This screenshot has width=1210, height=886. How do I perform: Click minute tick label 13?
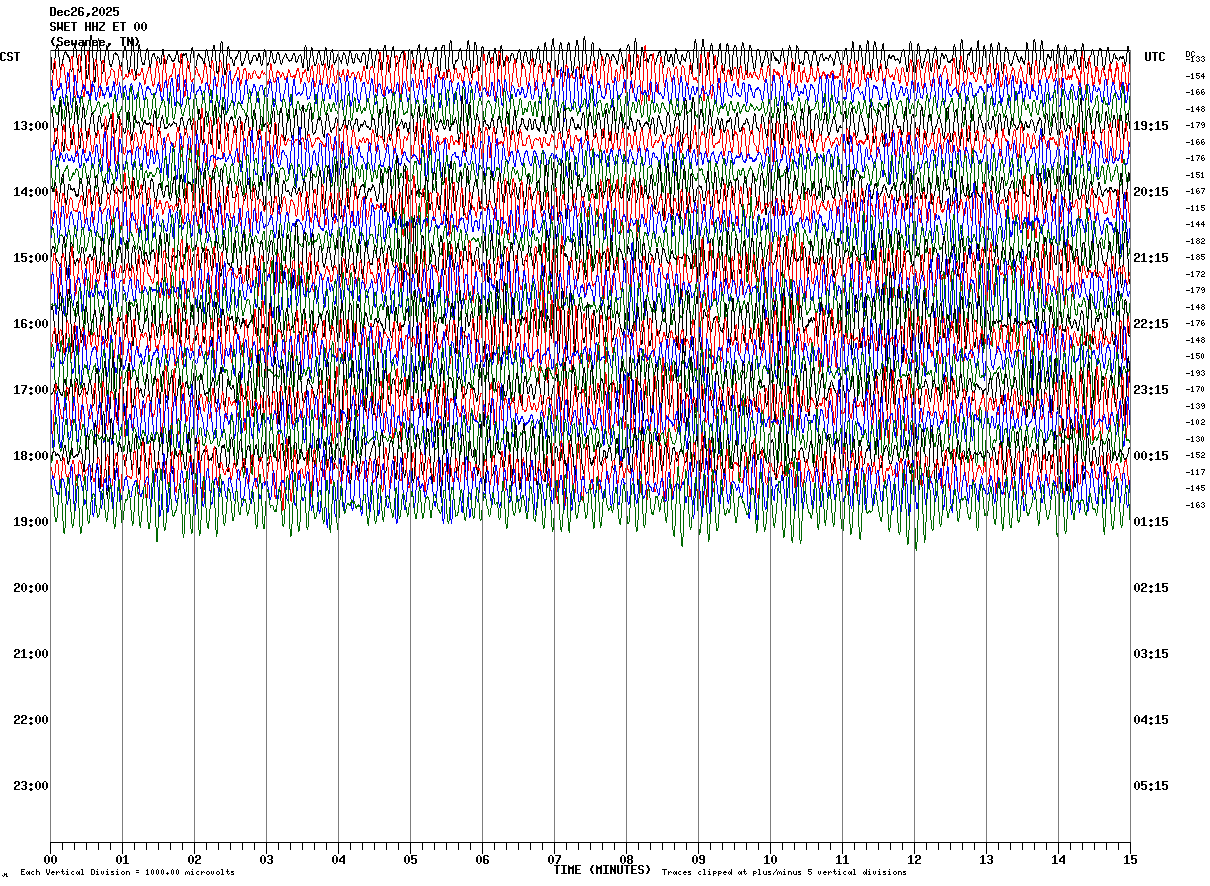(x=986, y=860)
